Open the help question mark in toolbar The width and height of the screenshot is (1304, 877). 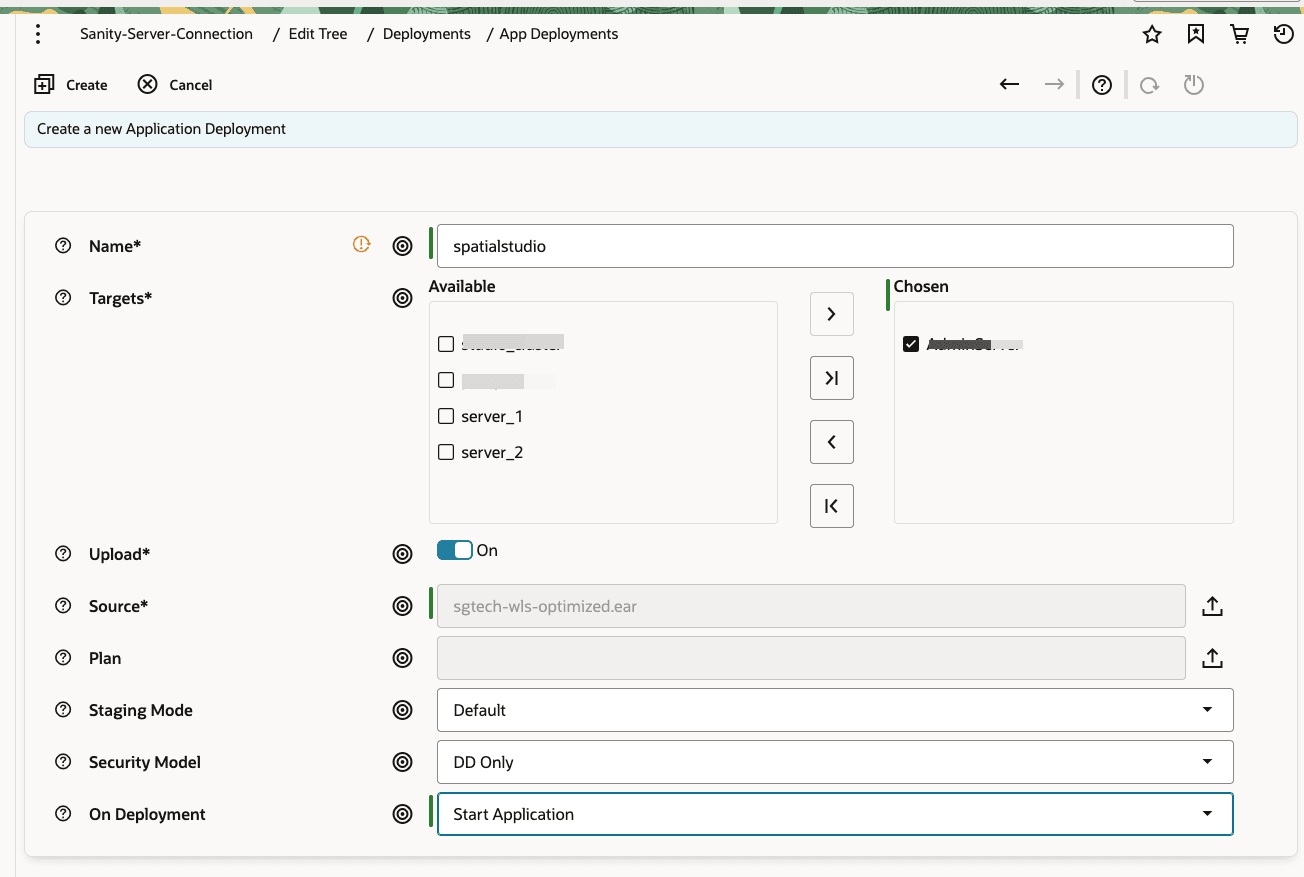pos(1102,85)
